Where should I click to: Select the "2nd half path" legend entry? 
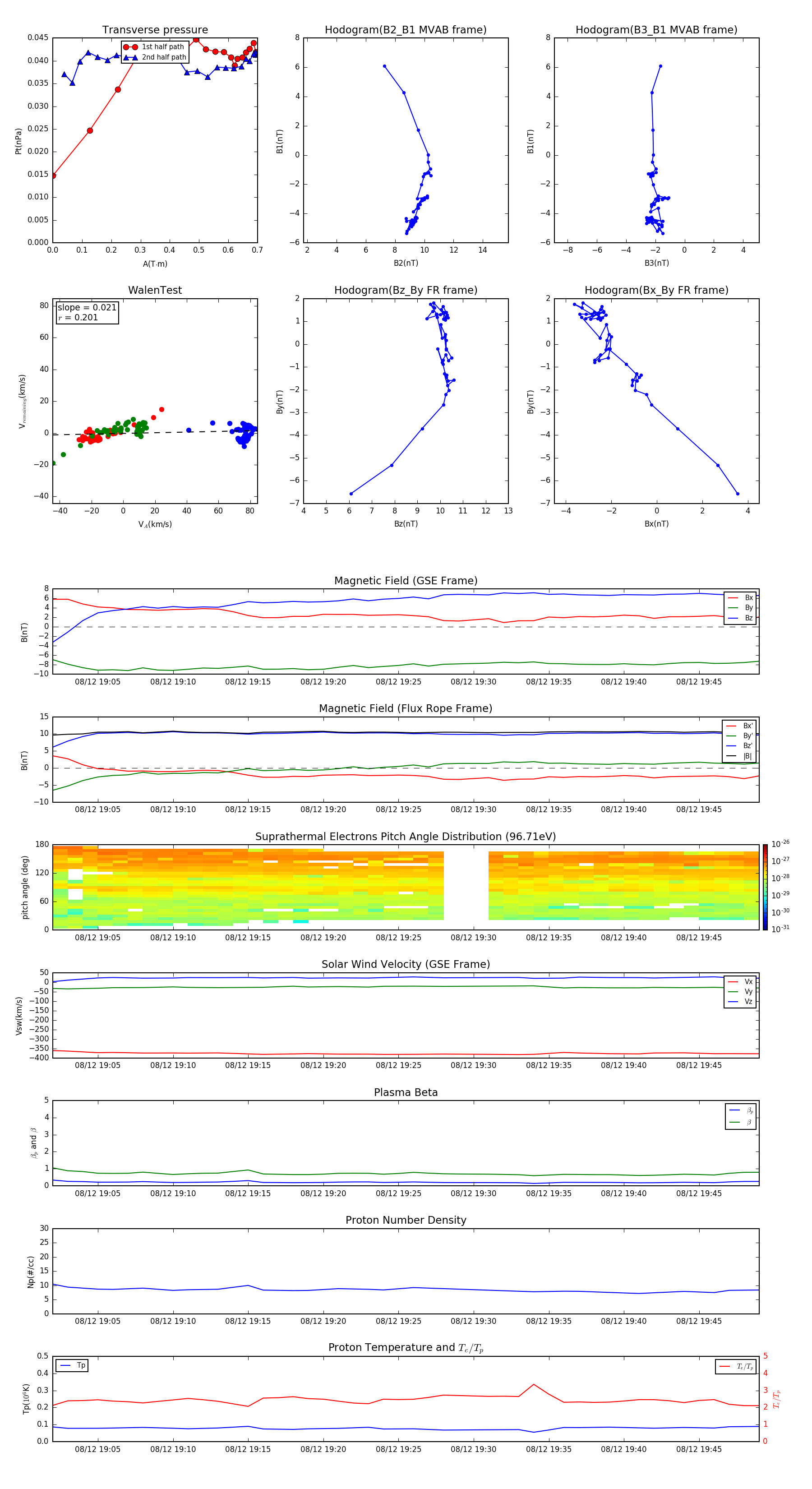coord(155,57)
